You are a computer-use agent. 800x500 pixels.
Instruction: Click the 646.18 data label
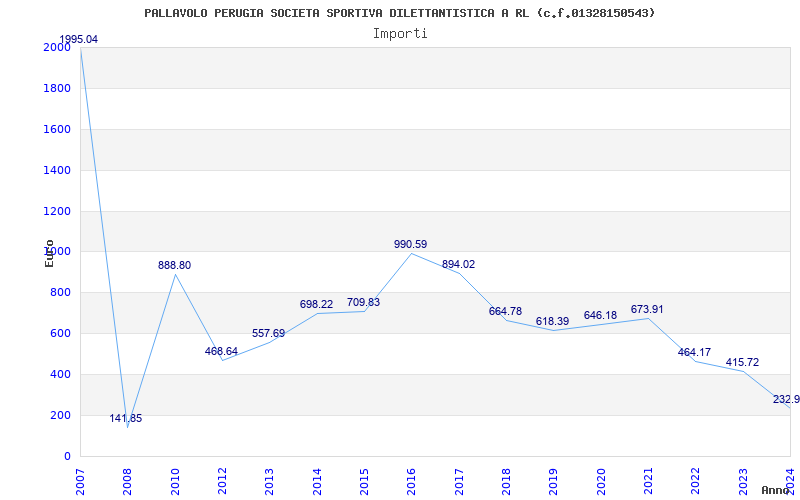click(x=600, y=315)
